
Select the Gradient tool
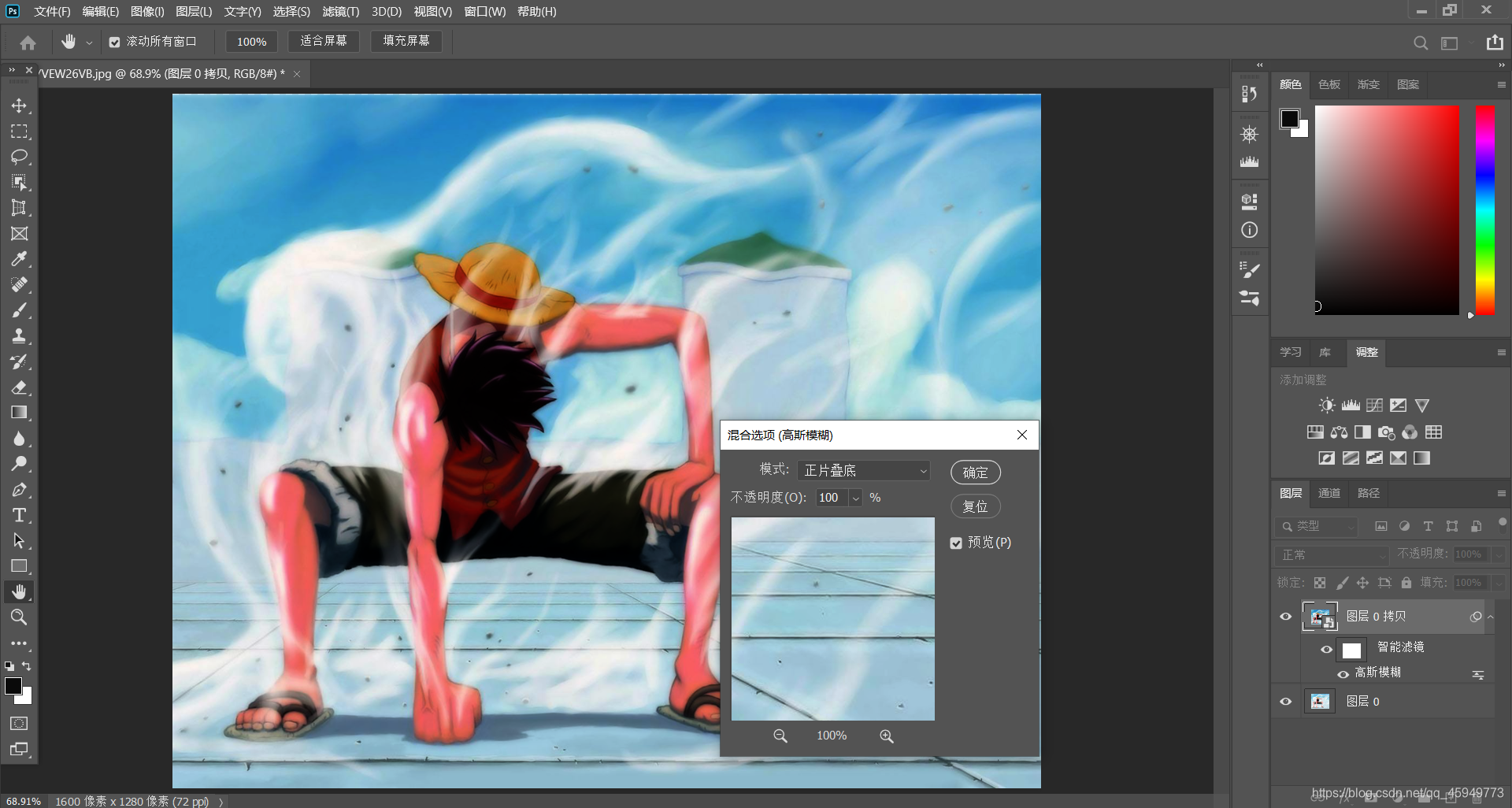(x=19, y=413)
